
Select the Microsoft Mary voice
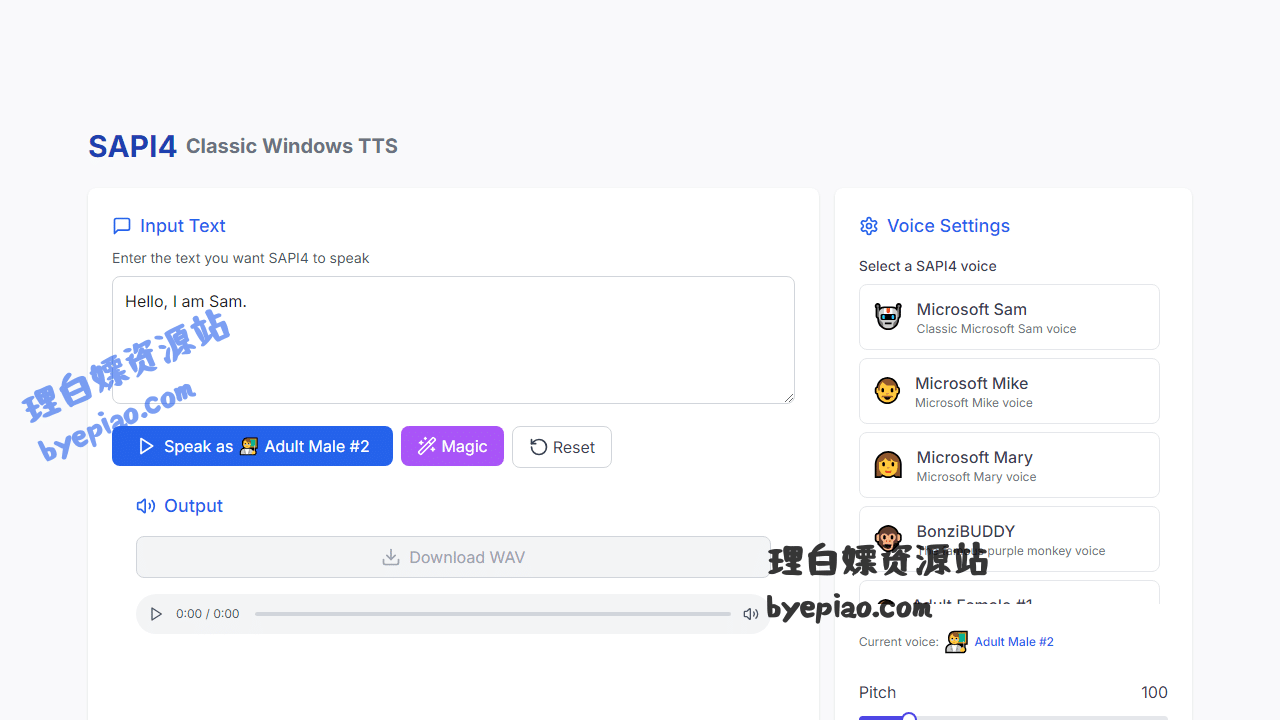(1009, 465)
